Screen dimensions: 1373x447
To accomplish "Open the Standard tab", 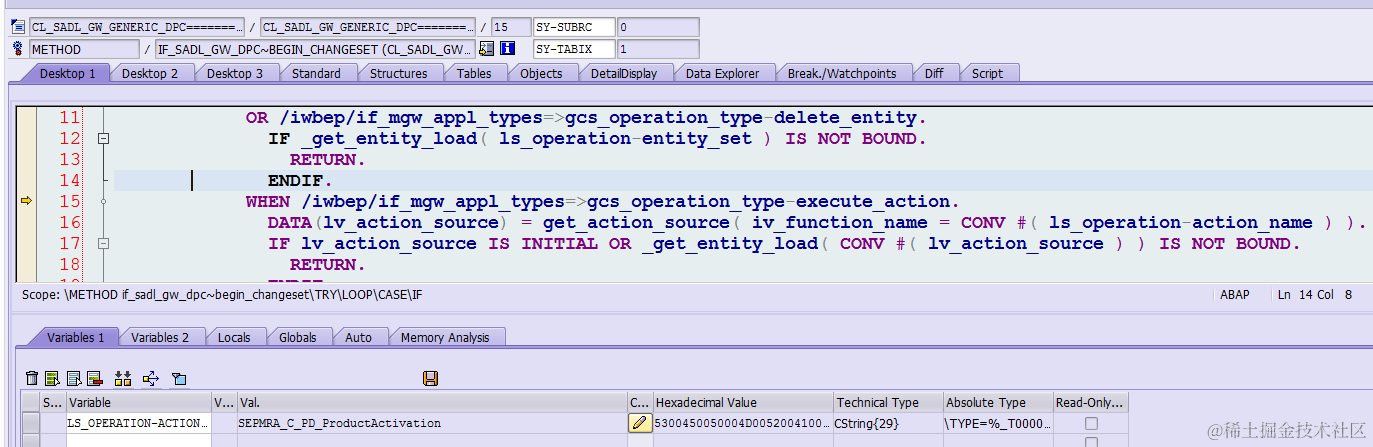I will coord(316,73).
